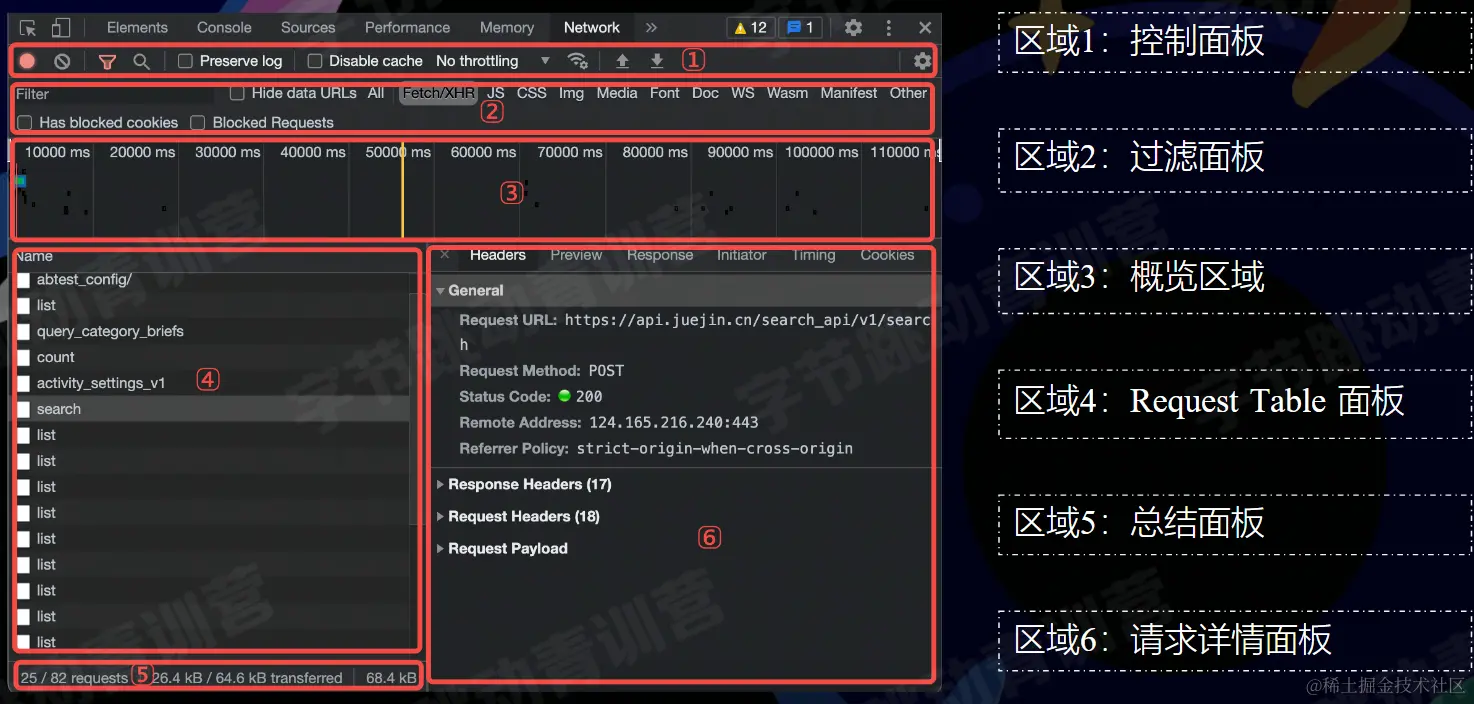
Task: Filter requests by All types
Action: (x=376, y=93)
